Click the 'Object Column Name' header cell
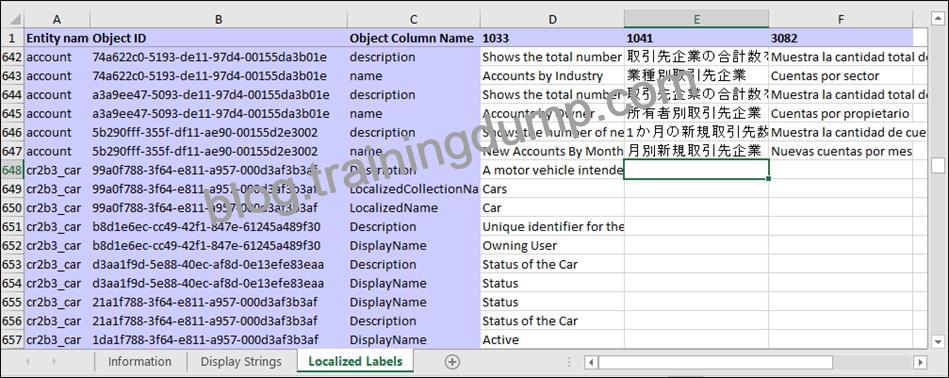Image resolution: width=949 pixels, height=378 pixels. [x=414, y=38]
